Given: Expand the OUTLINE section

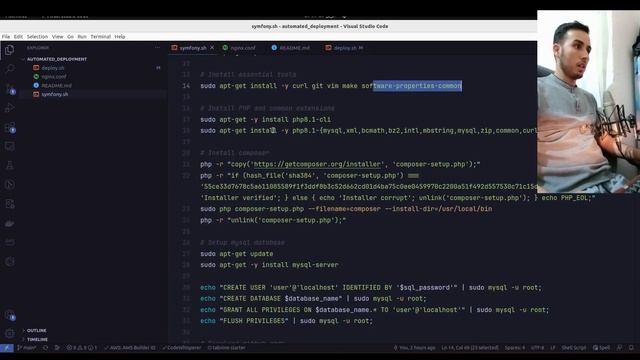Looking at the screenshot, I should coord(36,330).
